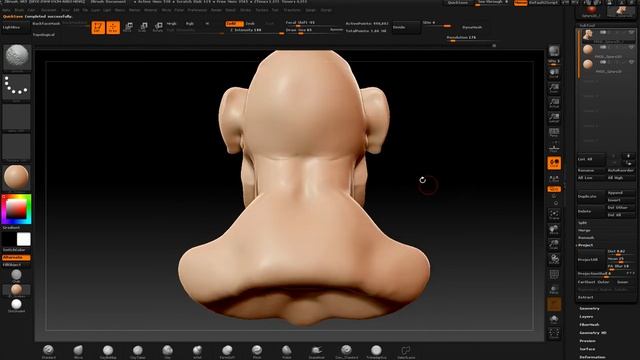Viewport: 640px width, 360px height.
Task: Click the DynaMesh button
Action: pos(472,27)
